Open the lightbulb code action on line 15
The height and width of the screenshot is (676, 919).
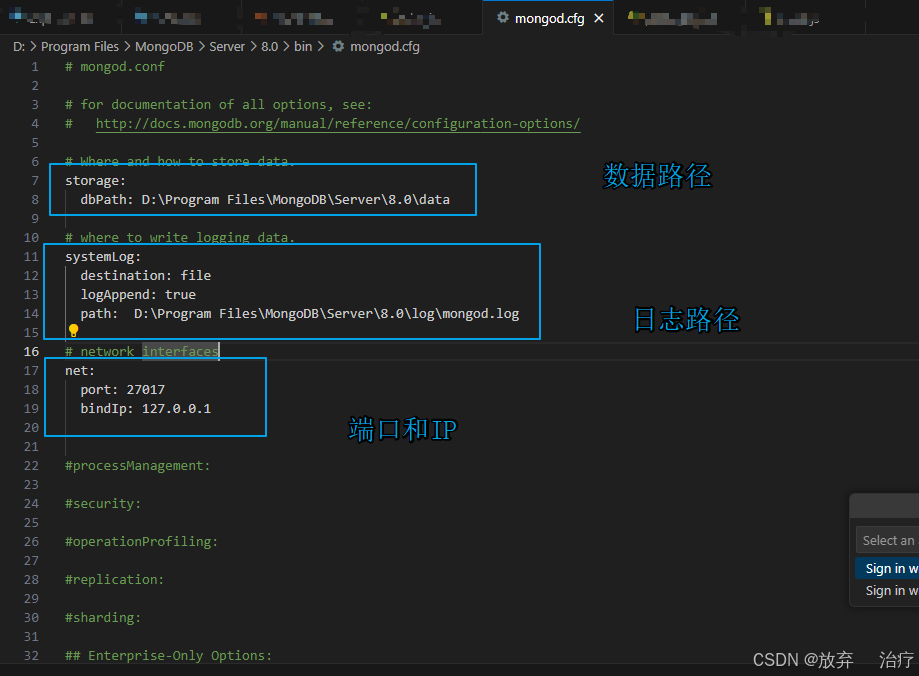[x=73, y=330]
